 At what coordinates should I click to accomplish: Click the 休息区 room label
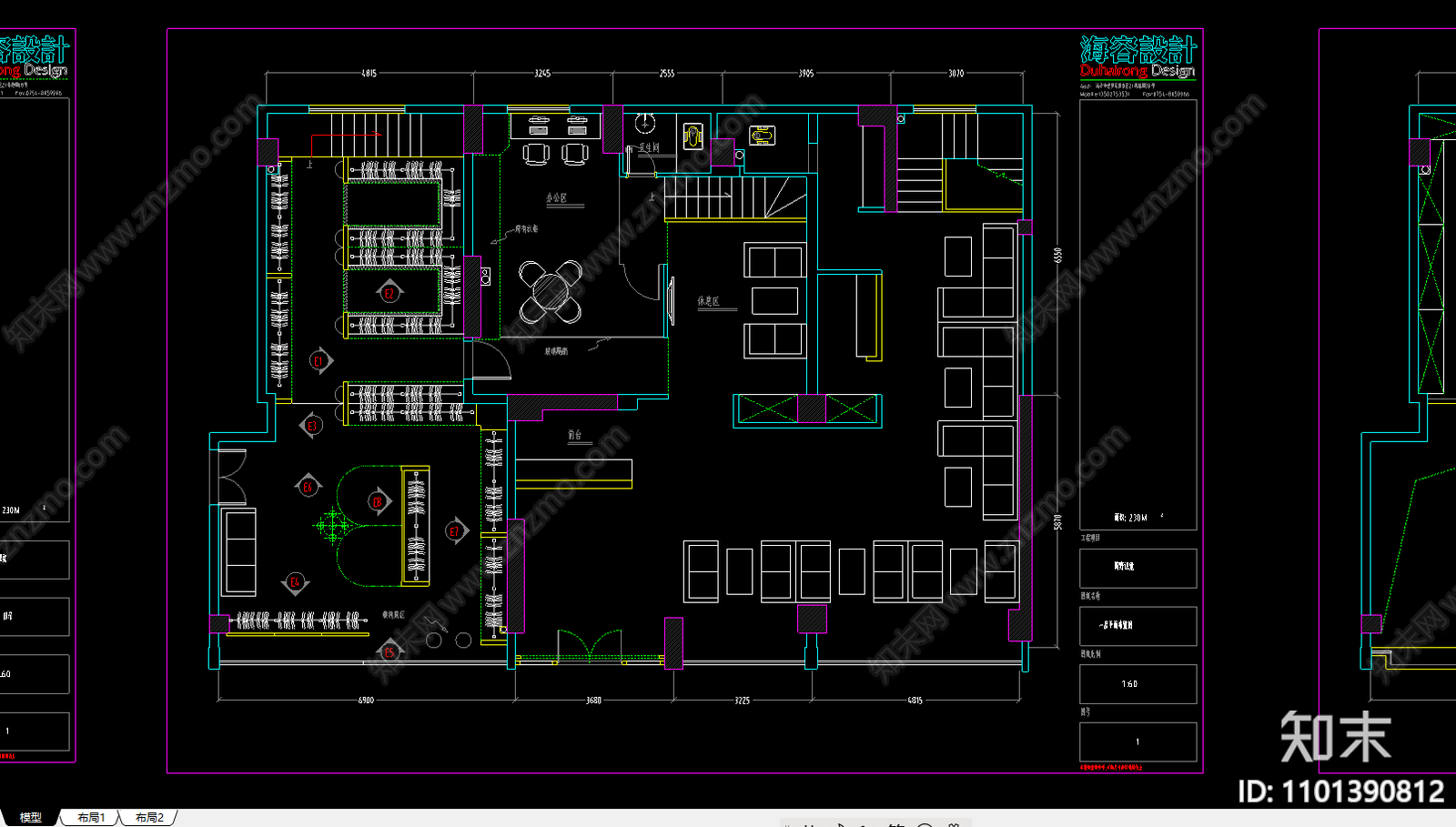708,300
